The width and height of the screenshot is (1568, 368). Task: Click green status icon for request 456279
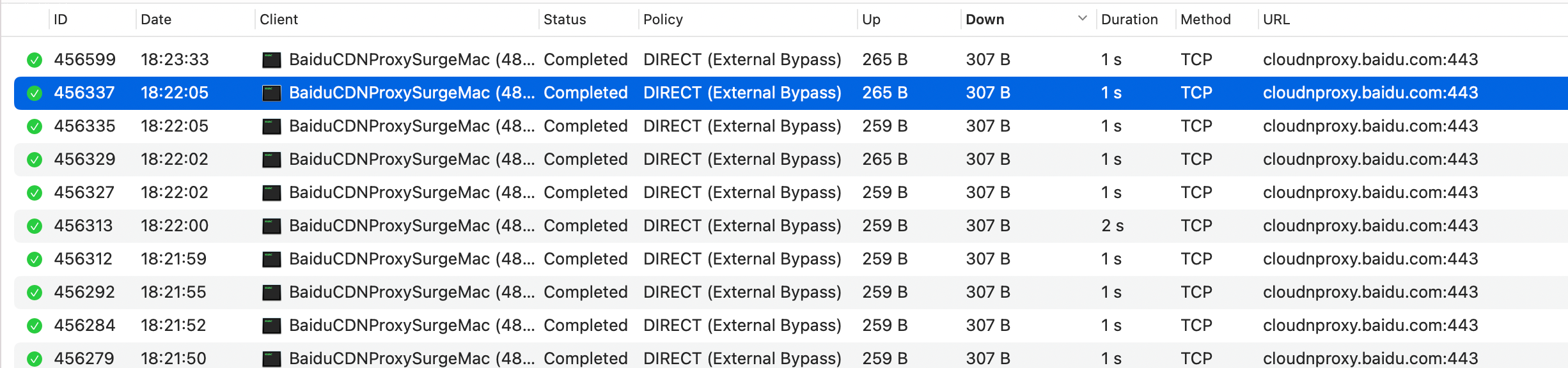35,359
